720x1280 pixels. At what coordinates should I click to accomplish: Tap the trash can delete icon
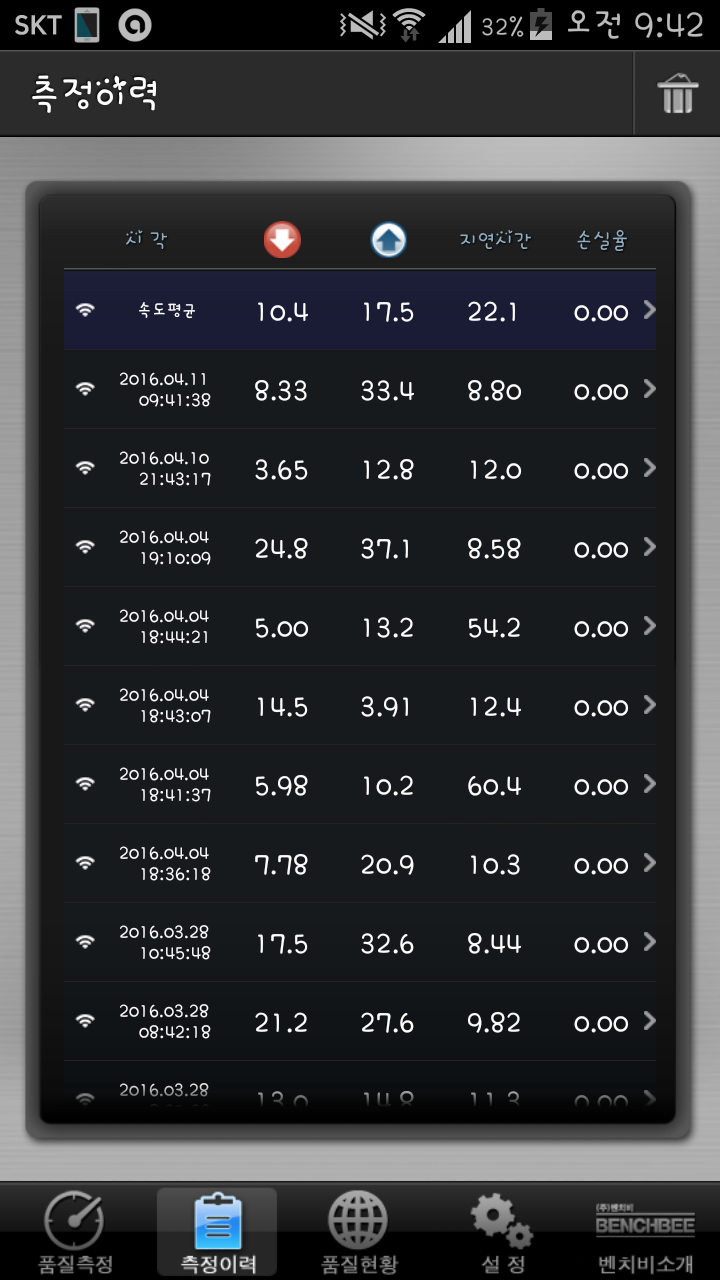point(677,94)
